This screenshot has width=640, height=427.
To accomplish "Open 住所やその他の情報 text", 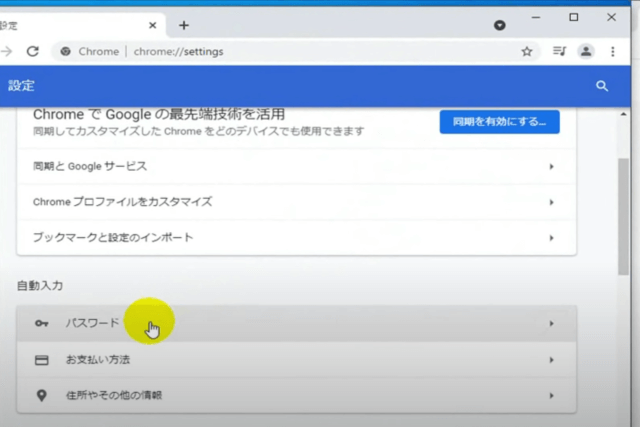I will point(114,395).
